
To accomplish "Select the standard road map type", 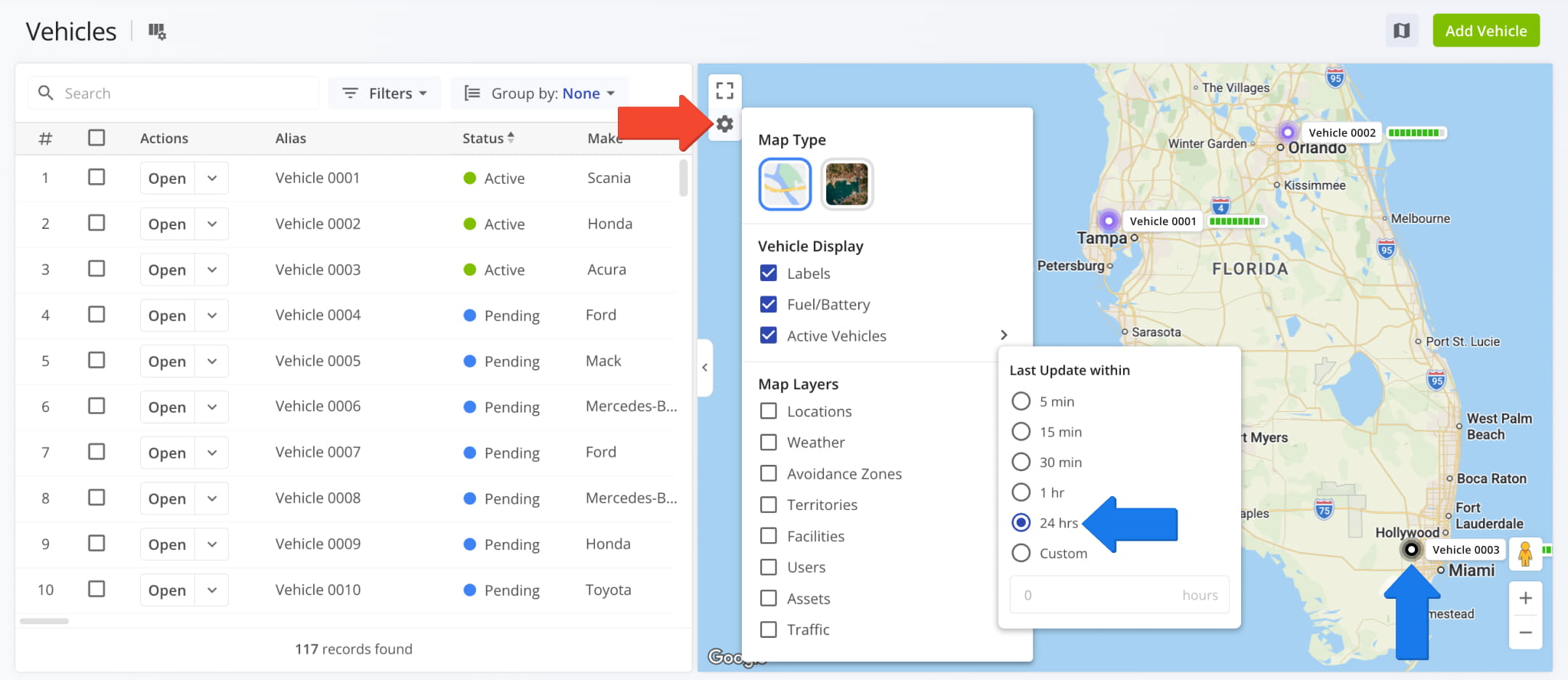I will pyautogui.click(x=785, y=184).
